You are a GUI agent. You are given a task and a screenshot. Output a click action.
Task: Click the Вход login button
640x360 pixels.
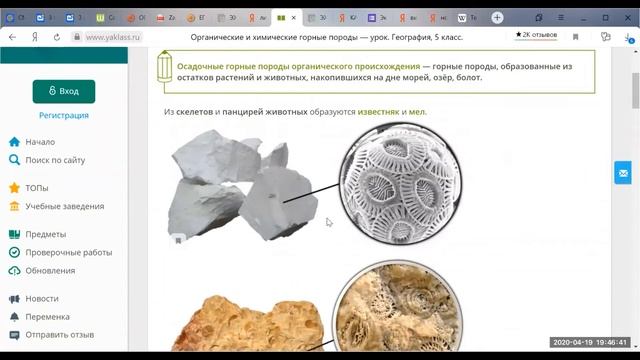point(64,91)
